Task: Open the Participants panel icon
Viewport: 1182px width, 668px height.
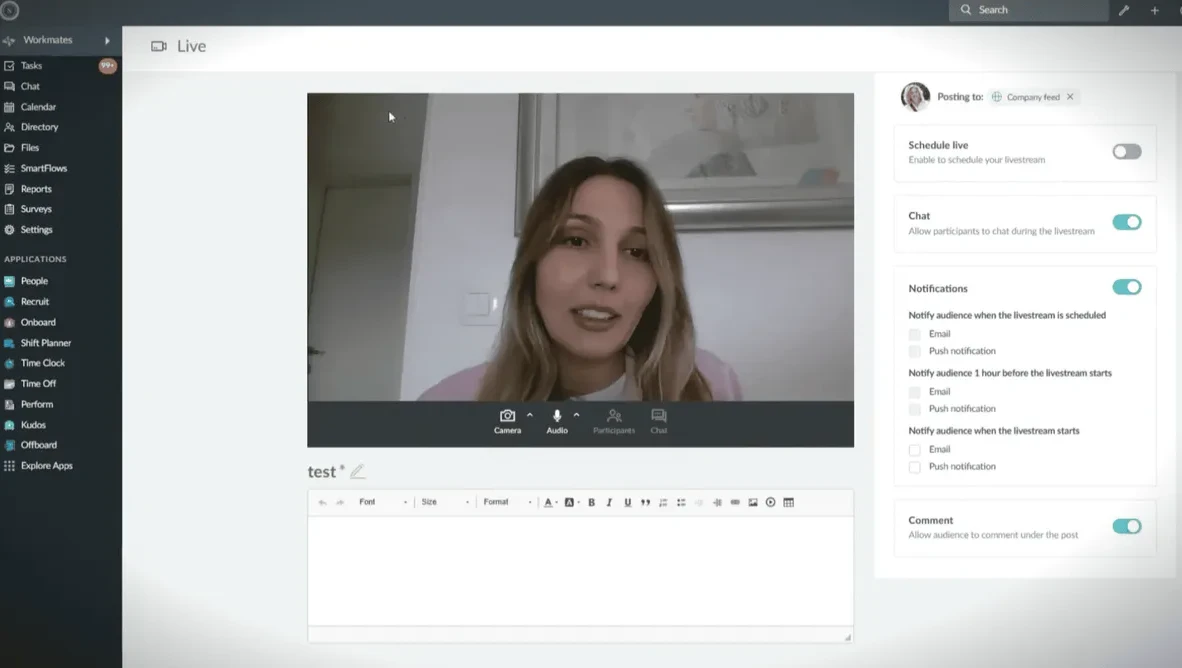Action: click(x=614, y=415)
